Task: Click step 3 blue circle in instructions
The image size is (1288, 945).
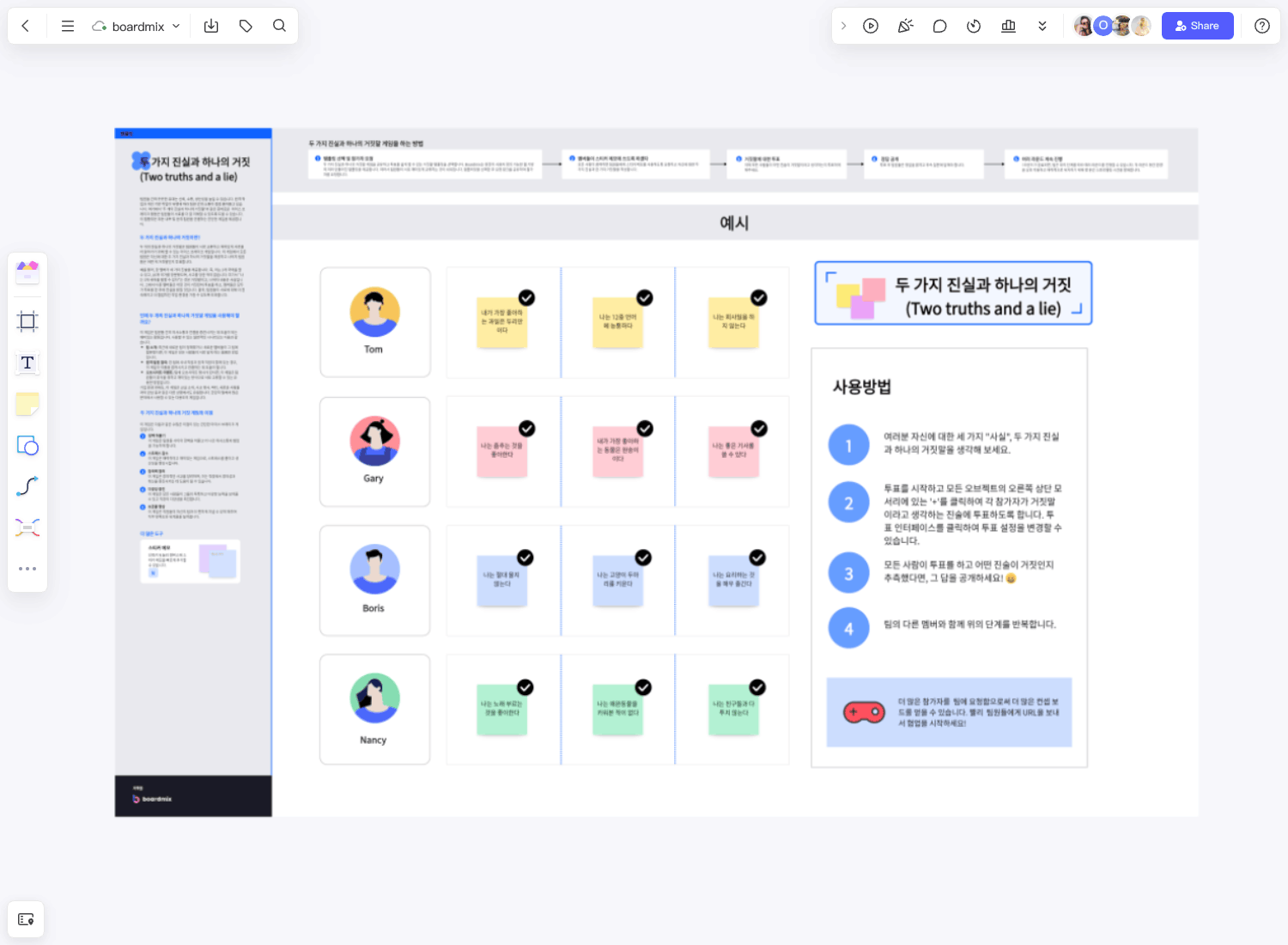Action: pos(848,573)
